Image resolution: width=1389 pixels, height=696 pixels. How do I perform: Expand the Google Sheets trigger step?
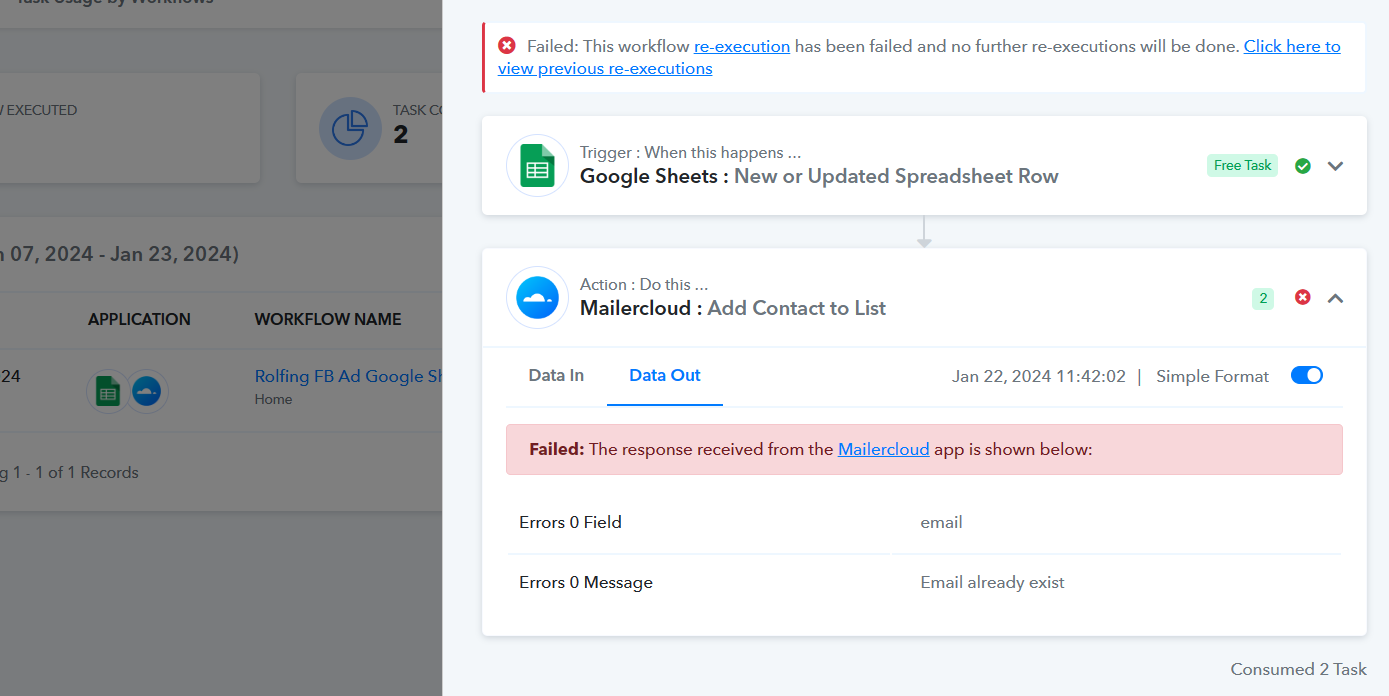[1335, 166]
